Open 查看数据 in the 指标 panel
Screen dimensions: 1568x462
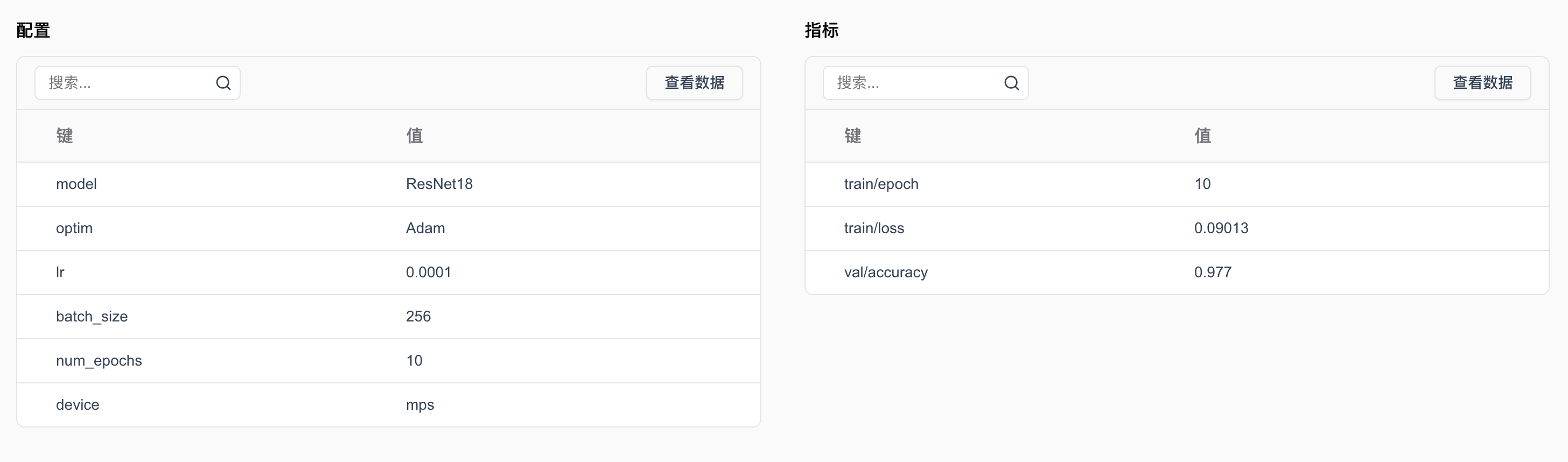coord(1483,83)
